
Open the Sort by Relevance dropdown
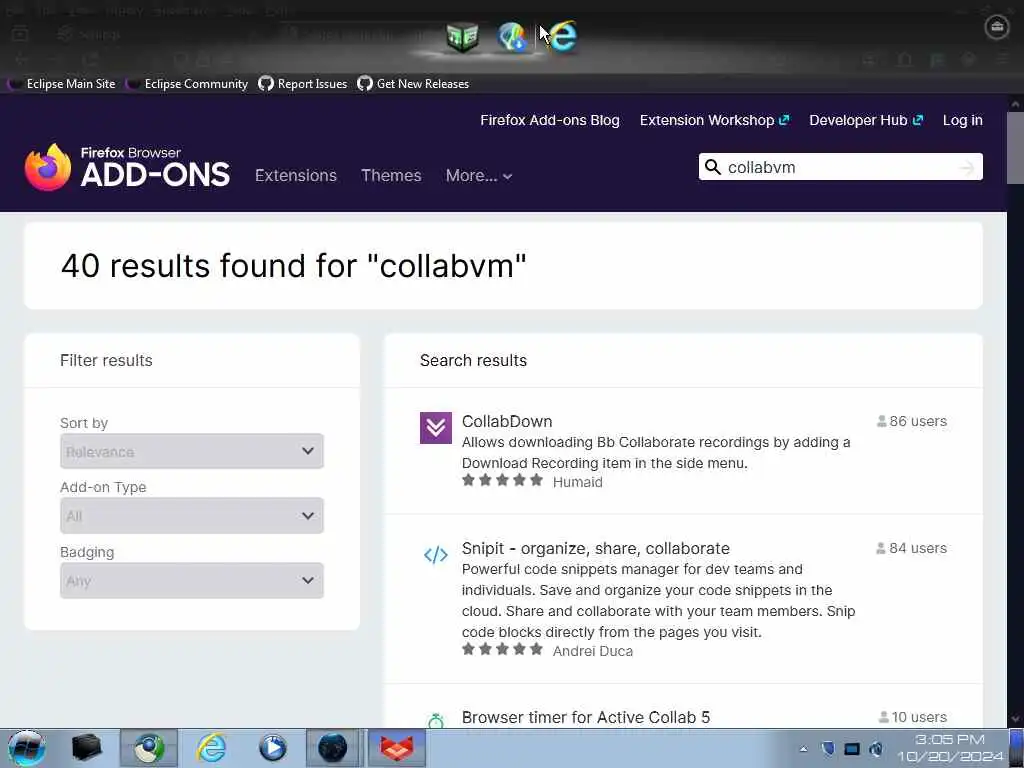pyautogui.click(x=192, y=451)
